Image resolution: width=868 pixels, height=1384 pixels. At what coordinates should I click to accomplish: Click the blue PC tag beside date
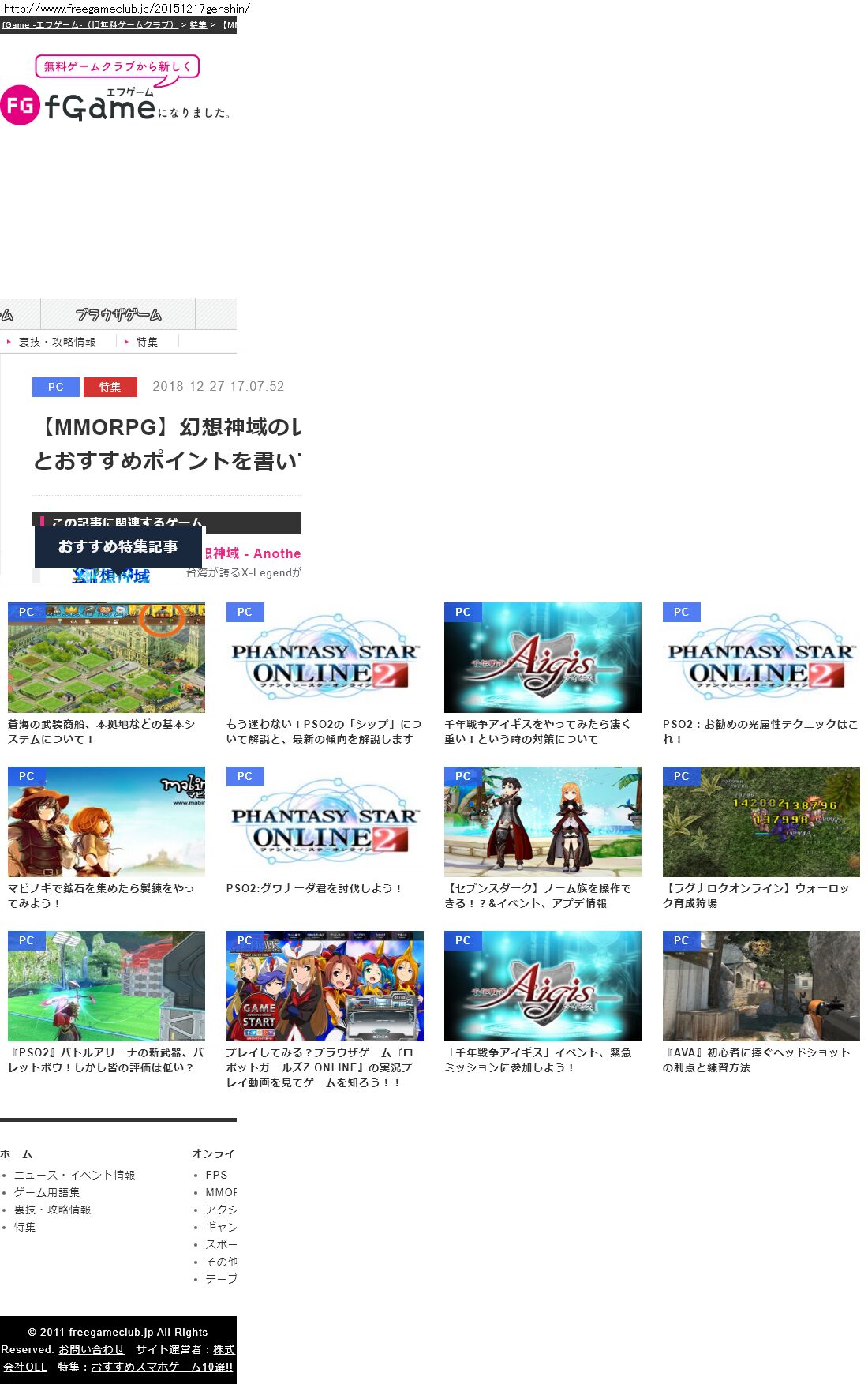tap(55, 387)
